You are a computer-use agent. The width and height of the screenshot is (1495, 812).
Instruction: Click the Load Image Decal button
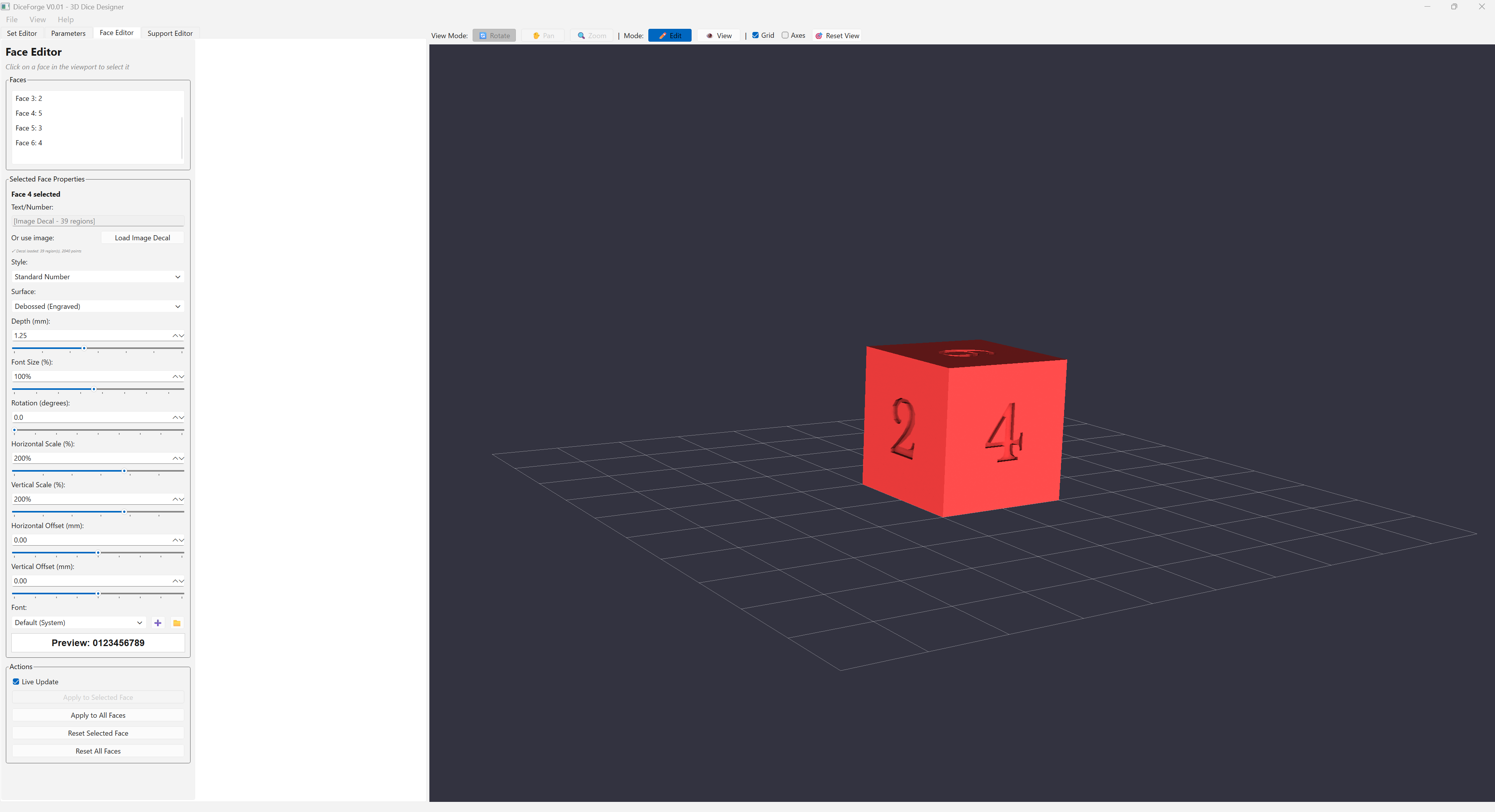pos(142,238)
